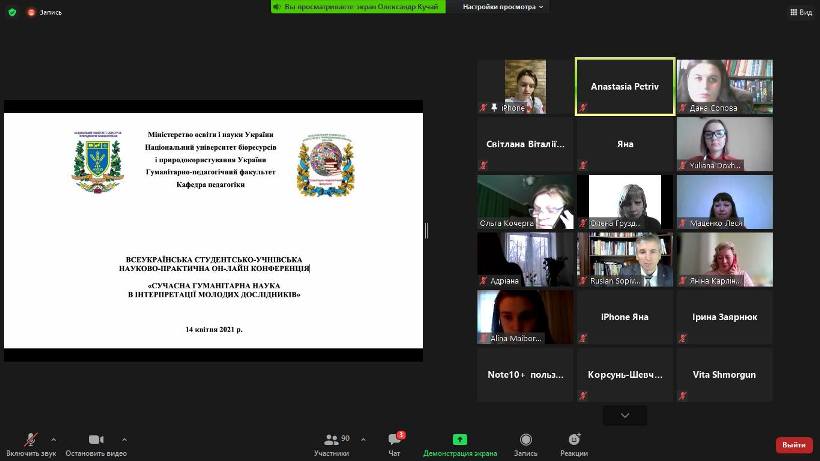Click muted mic icon on Ірина Заярнюк tile
Image resolution: width=820 pixels, height=461 pixels.
[x=683, y=338]
